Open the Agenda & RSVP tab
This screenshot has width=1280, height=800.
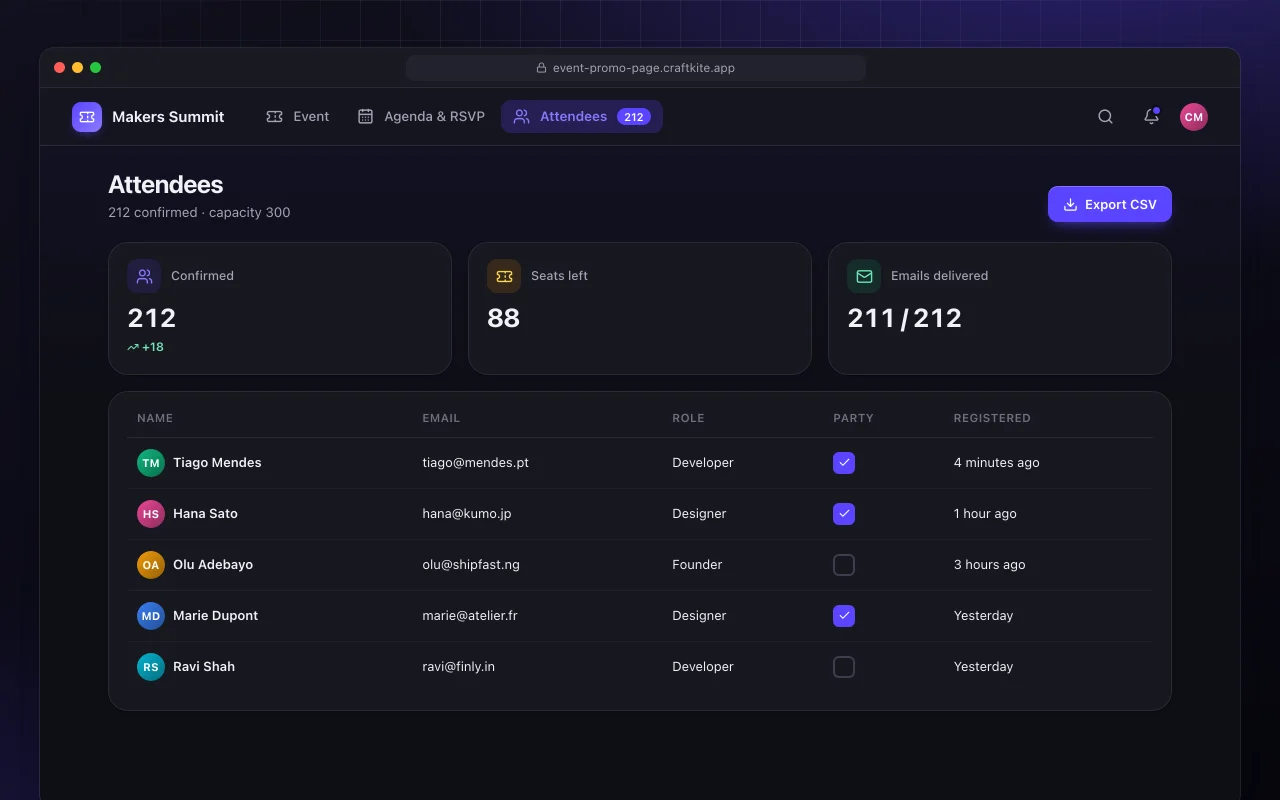click(421, 117)
